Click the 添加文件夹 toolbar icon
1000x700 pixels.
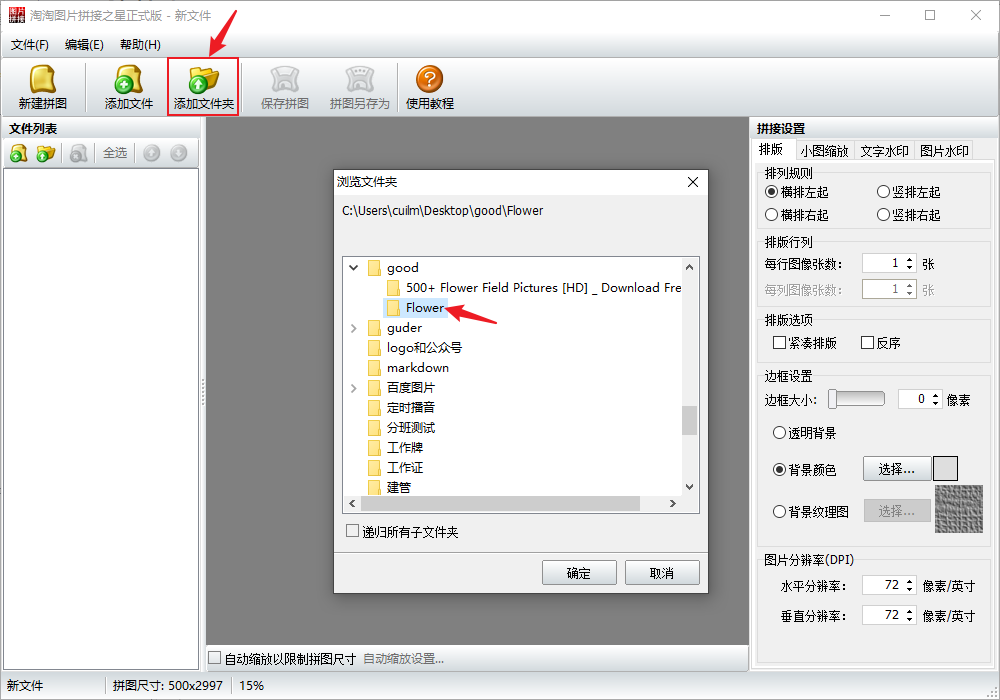click(203, 87)
